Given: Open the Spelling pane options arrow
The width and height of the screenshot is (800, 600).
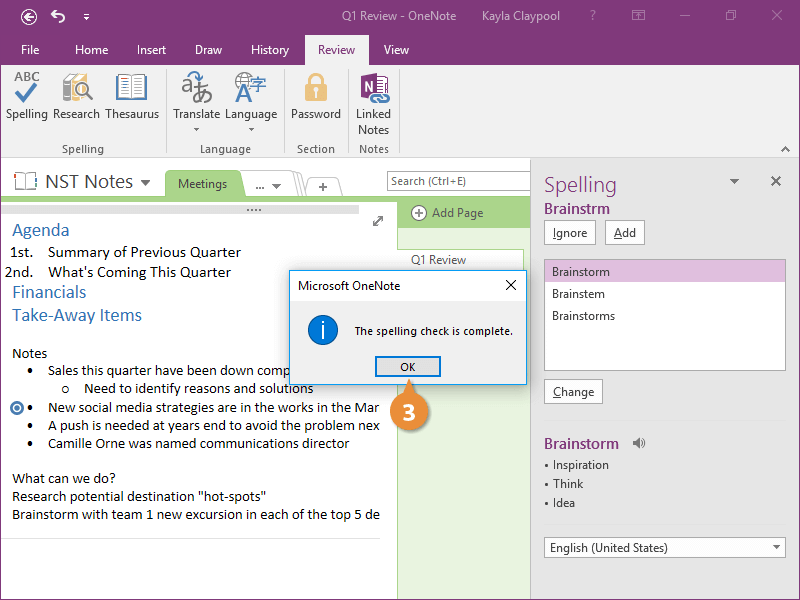Looking at the screenshot, I should tap(734, 182).
